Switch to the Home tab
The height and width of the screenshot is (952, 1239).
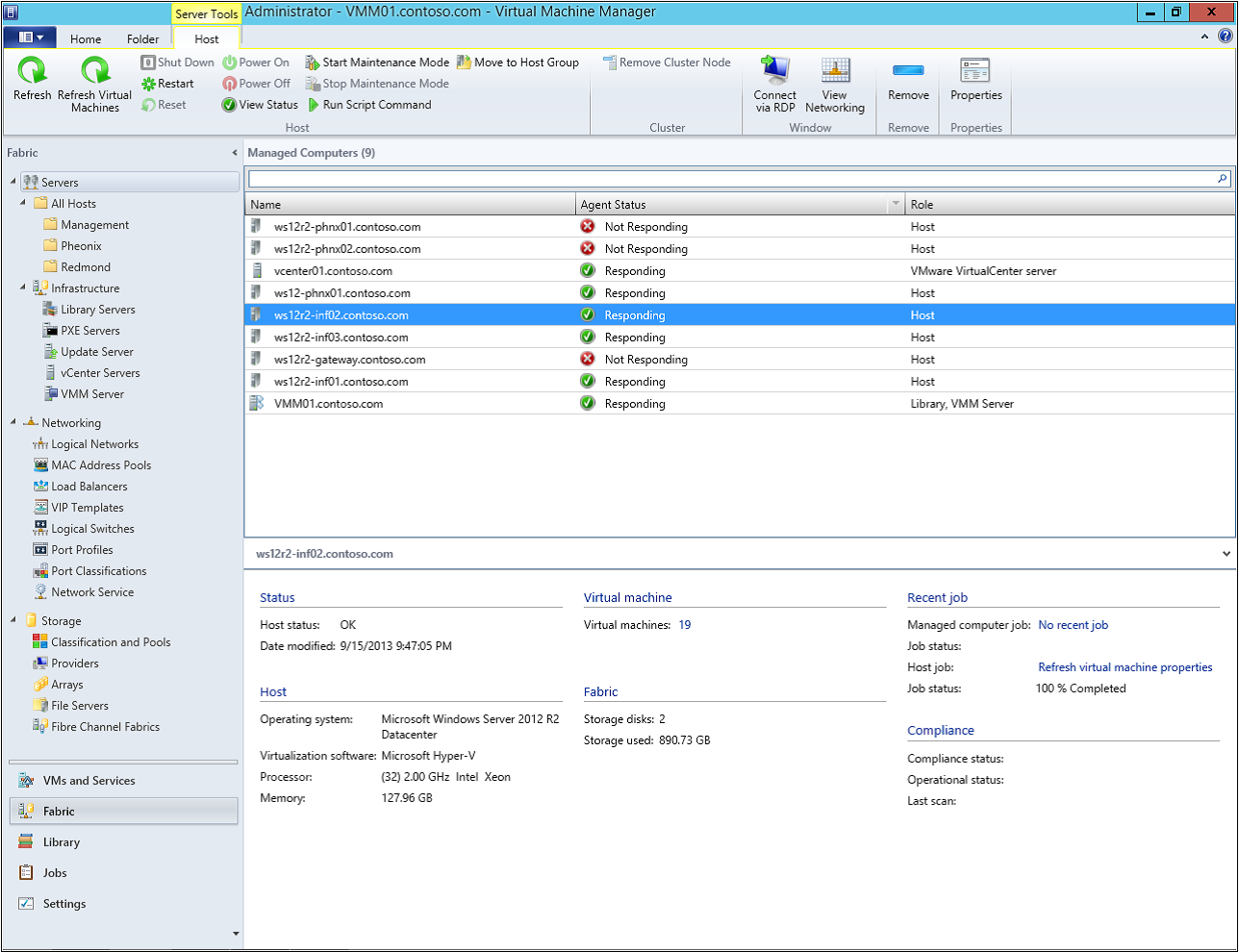[86, 39]
